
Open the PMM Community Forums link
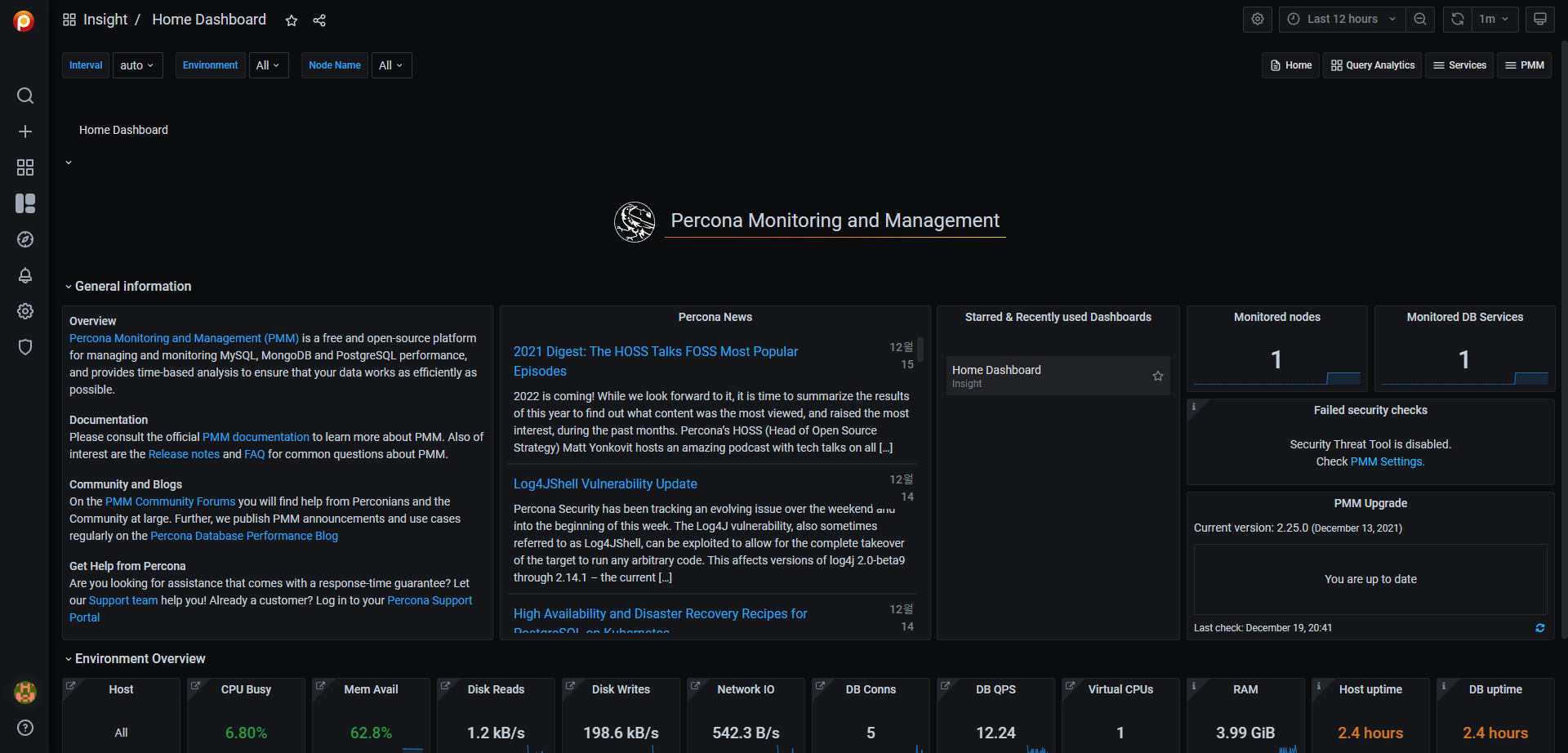tap(170, 501)
